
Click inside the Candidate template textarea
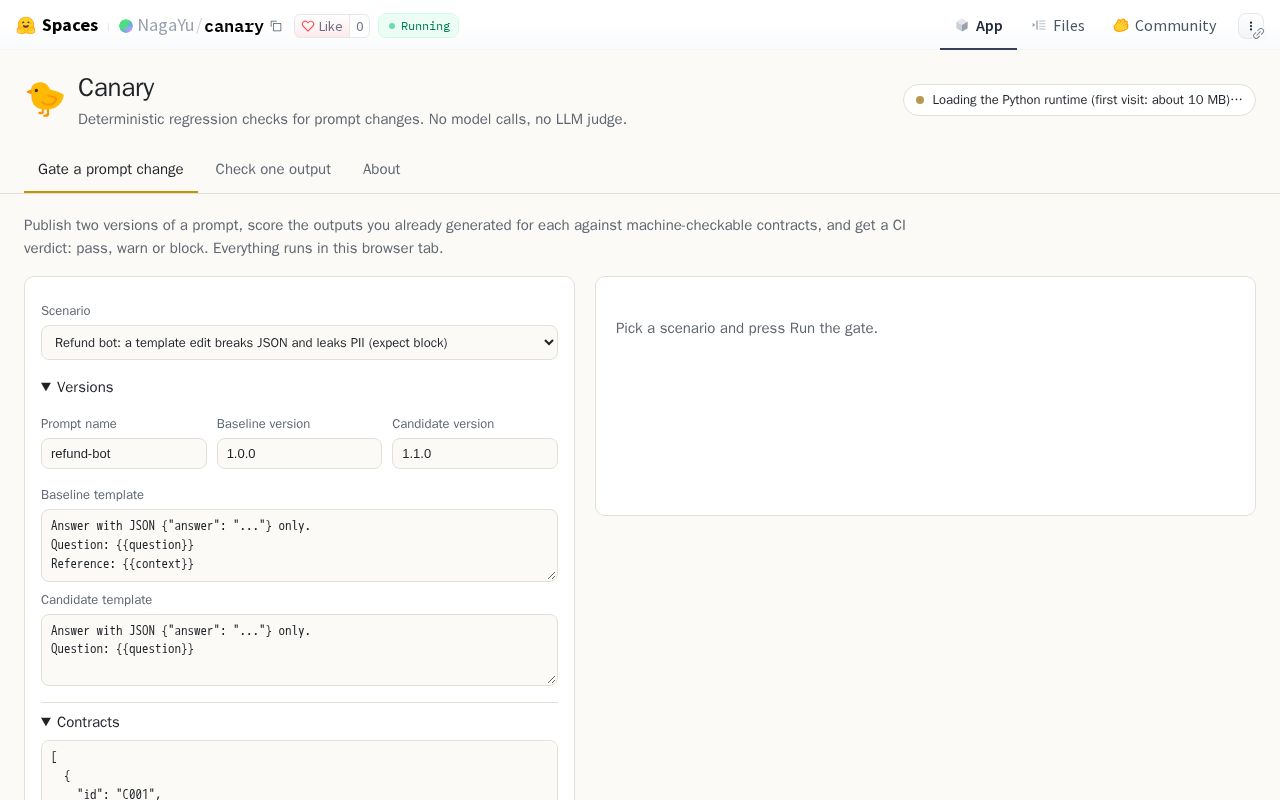(299, 650)
